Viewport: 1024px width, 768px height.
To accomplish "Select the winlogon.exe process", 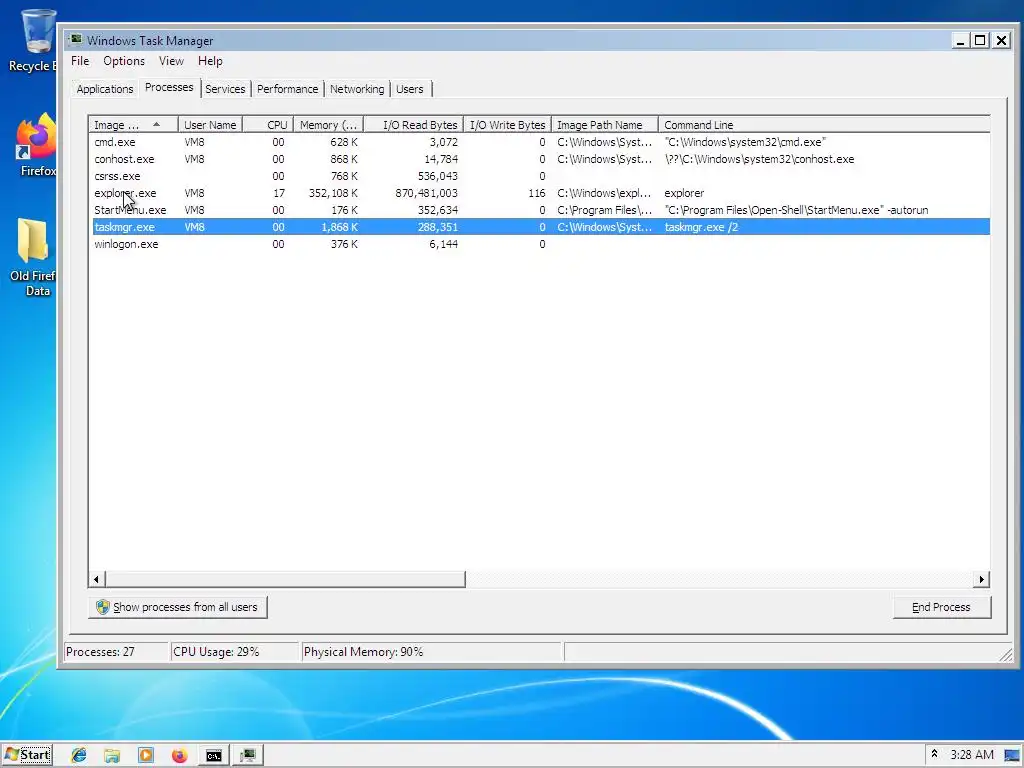I will point(539,244).
